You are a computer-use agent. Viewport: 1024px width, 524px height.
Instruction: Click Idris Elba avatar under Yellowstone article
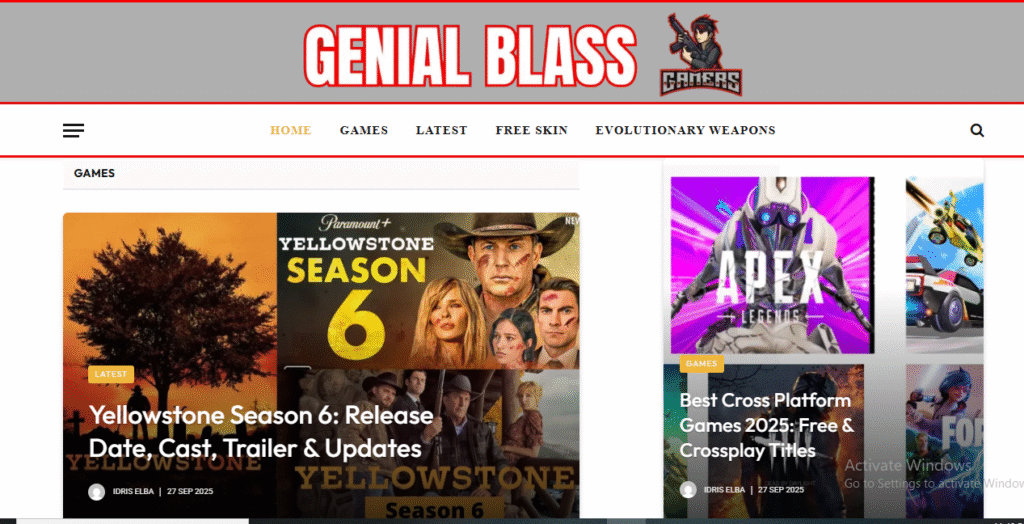point(97,492)
